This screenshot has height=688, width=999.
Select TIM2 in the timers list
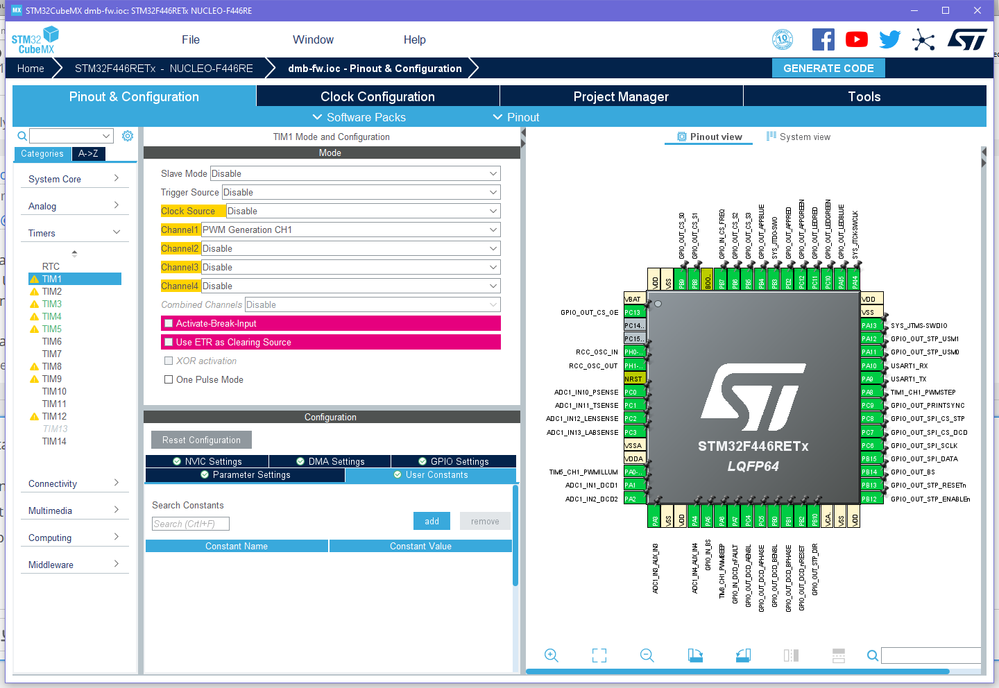[x=52, y=292]
